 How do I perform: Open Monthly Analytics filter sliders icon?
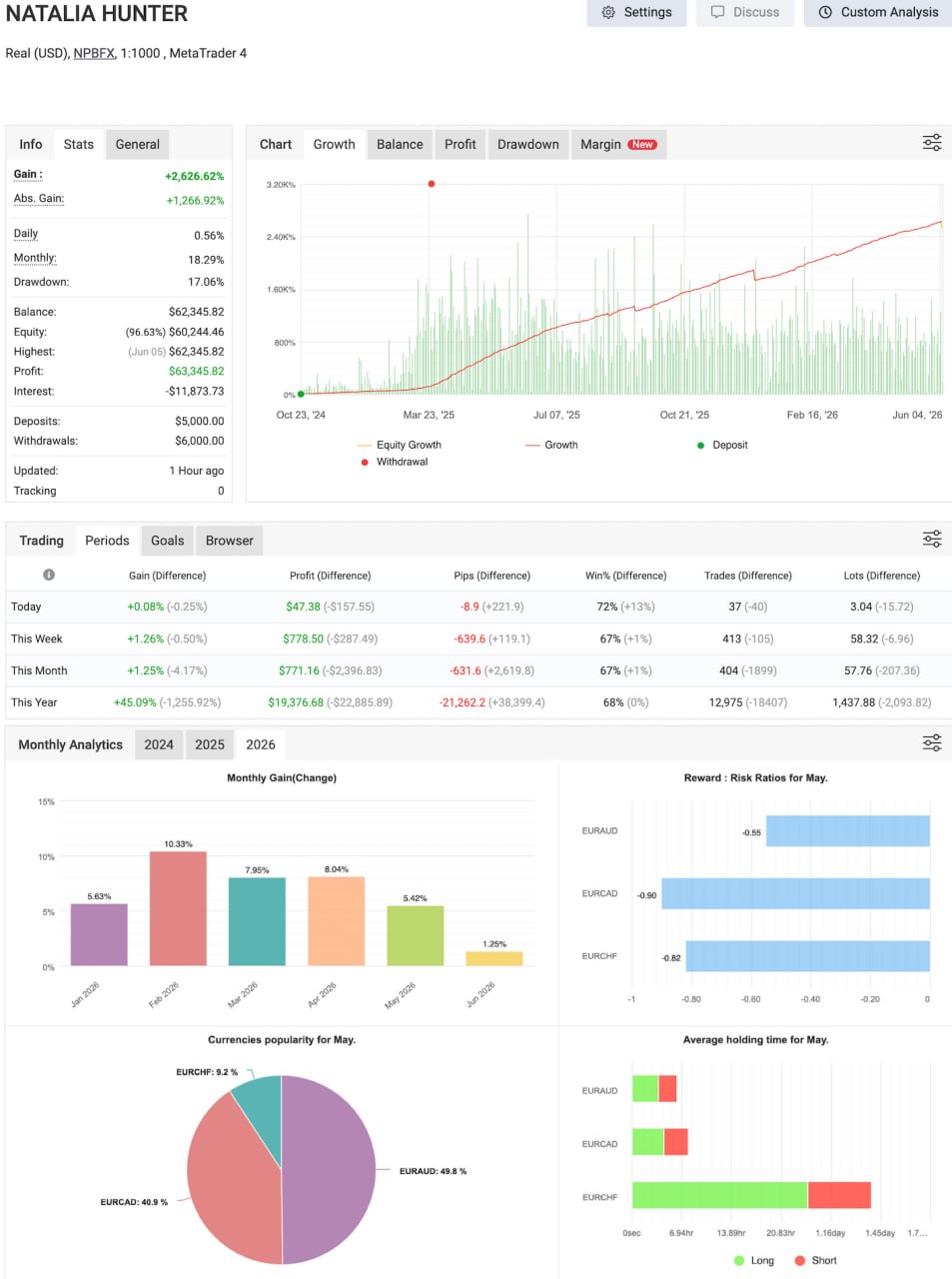931,743
